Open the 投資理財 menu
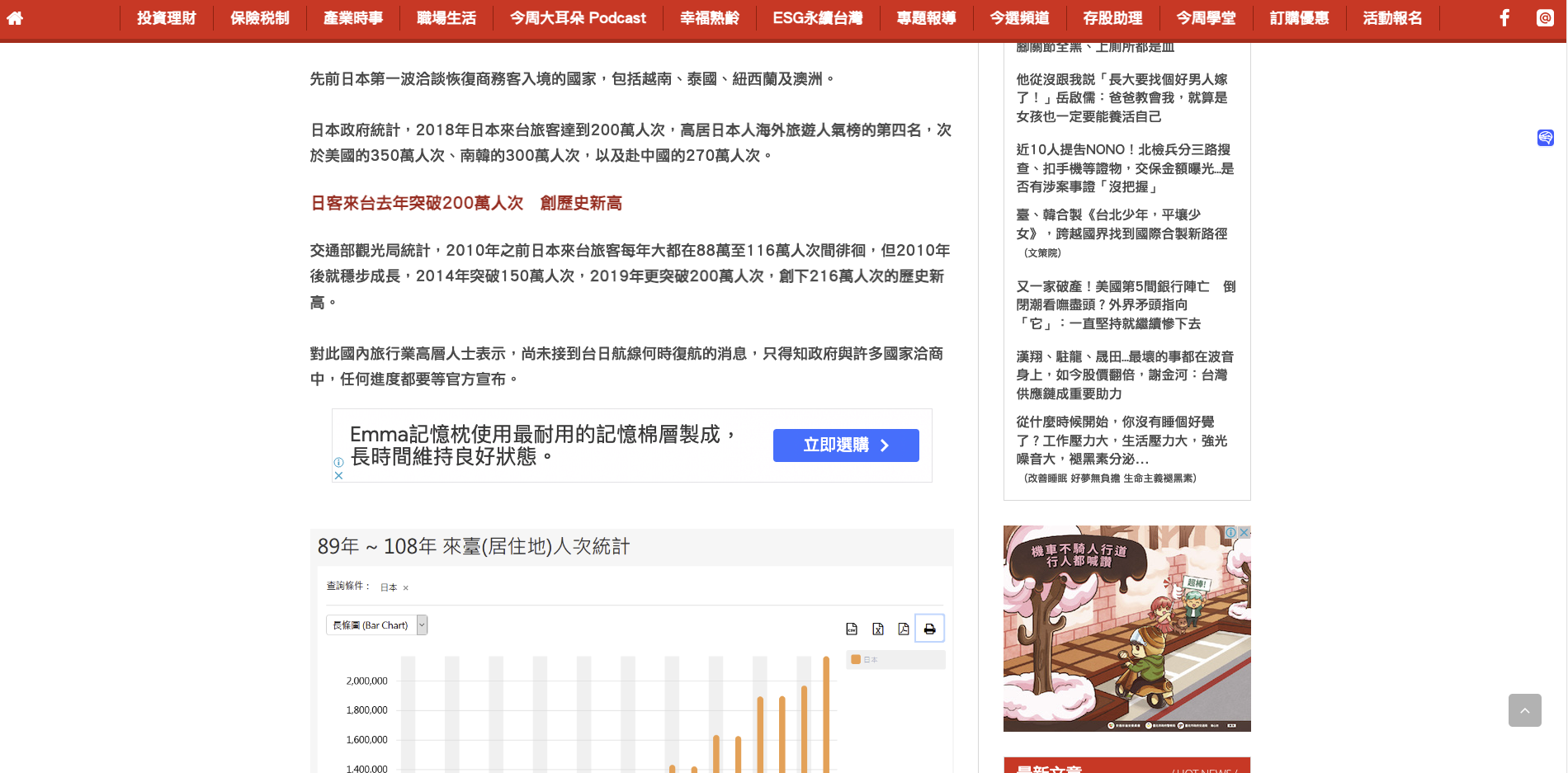 [166, 18]
